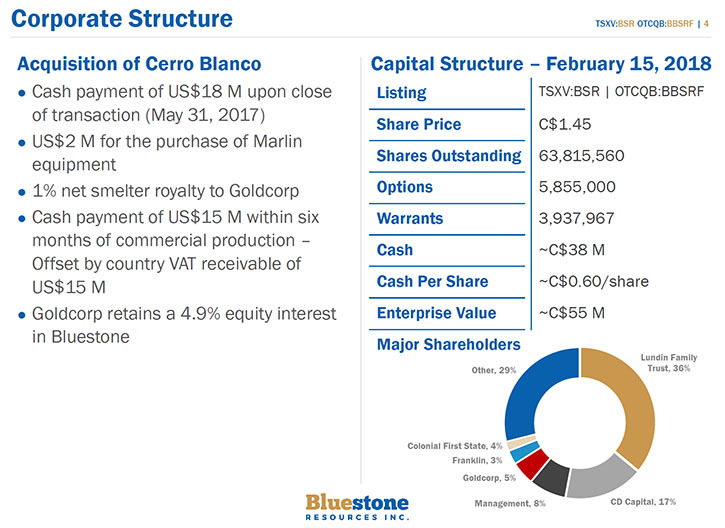Click the Cash Per Share label
Viewport: 725px width, 528px height.
pyautogui.click(x=432, y=282)
